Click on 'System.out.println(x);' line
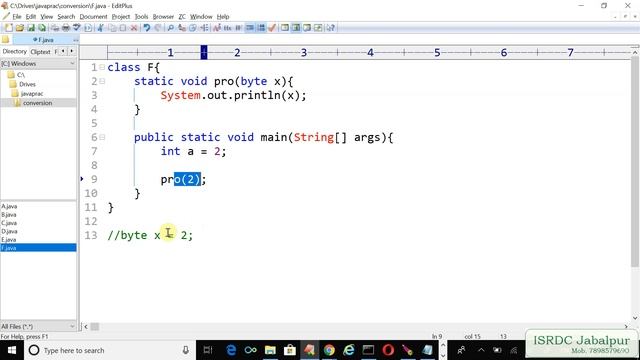The width and height of the screenshot is (640, 360). (233, 96)
